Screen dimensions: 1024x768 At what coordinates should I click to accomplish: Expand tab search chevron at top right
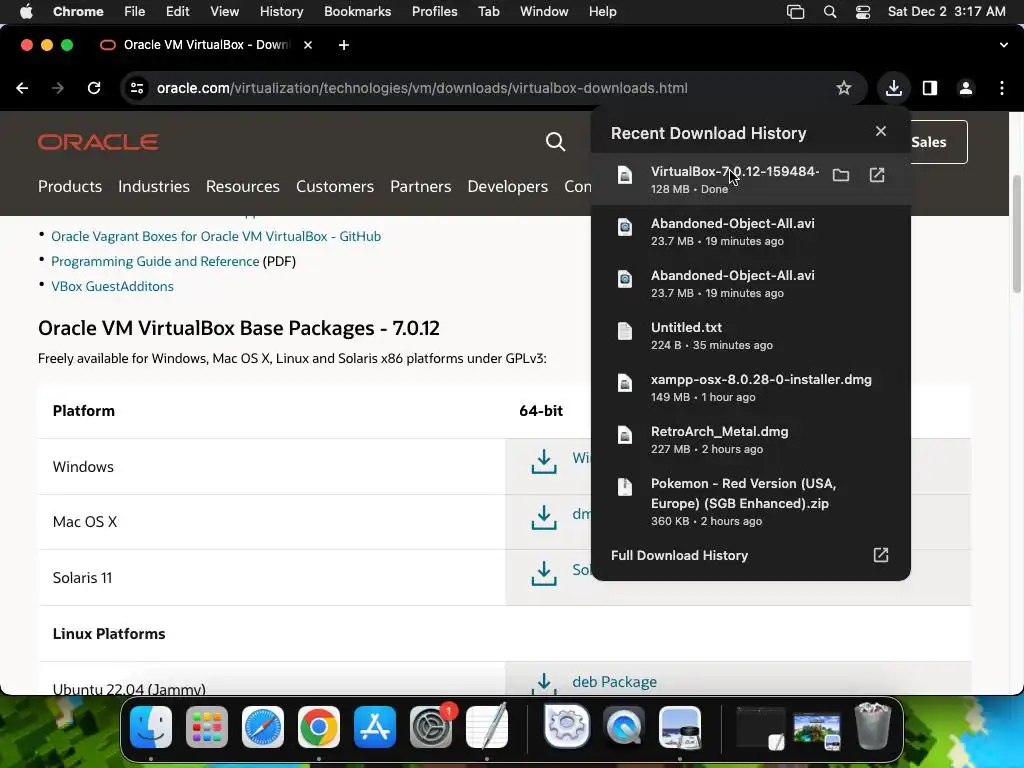point(1004,45)
